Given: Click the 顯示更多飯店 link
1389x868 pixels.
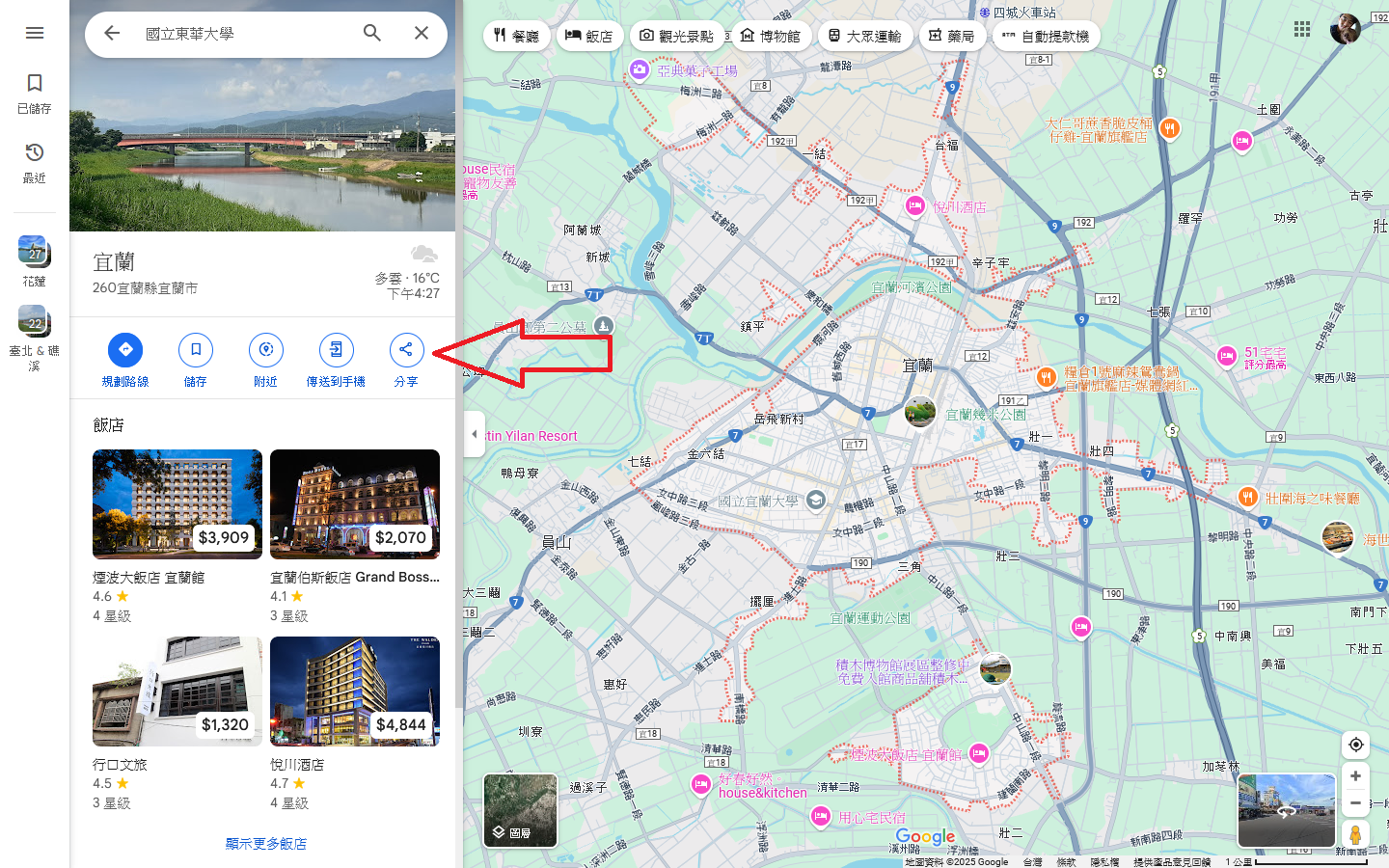Looking at the screenshot, I should 266,843.
